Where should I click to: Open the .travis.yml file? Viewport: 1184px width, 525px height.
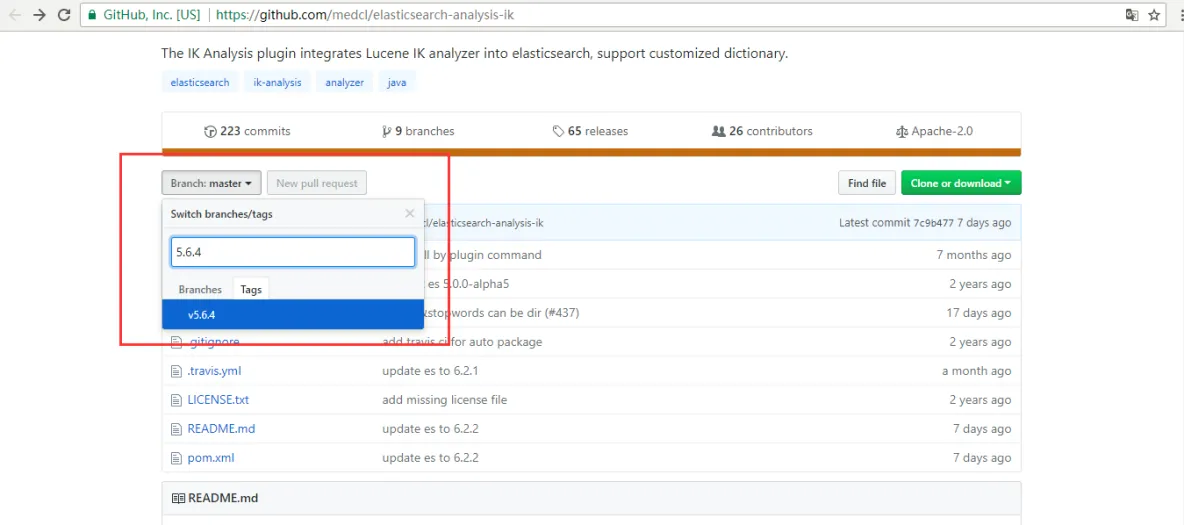[214, 371]
